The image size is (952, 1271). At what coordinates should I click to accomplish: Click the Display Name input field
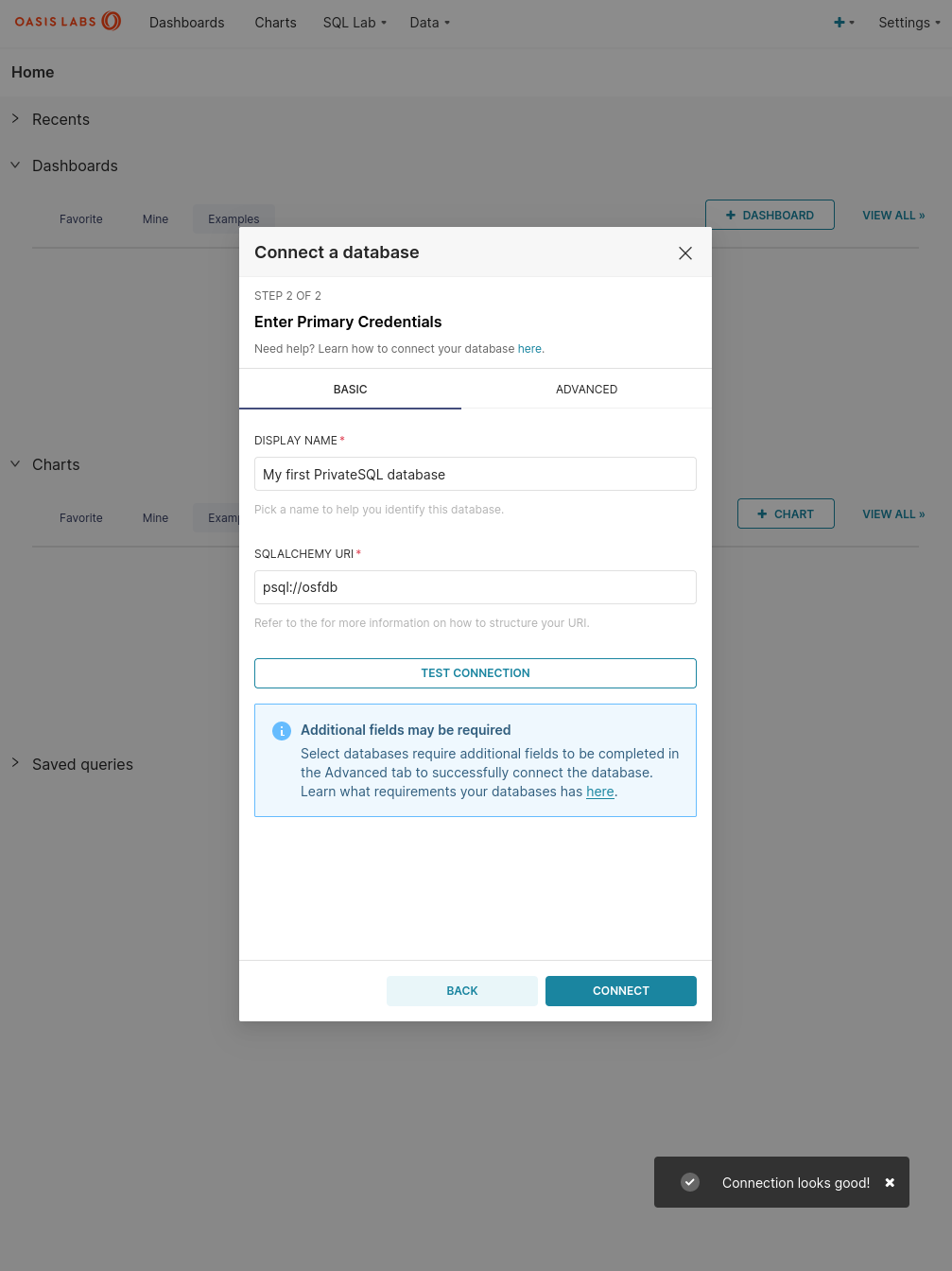[476, 474]
